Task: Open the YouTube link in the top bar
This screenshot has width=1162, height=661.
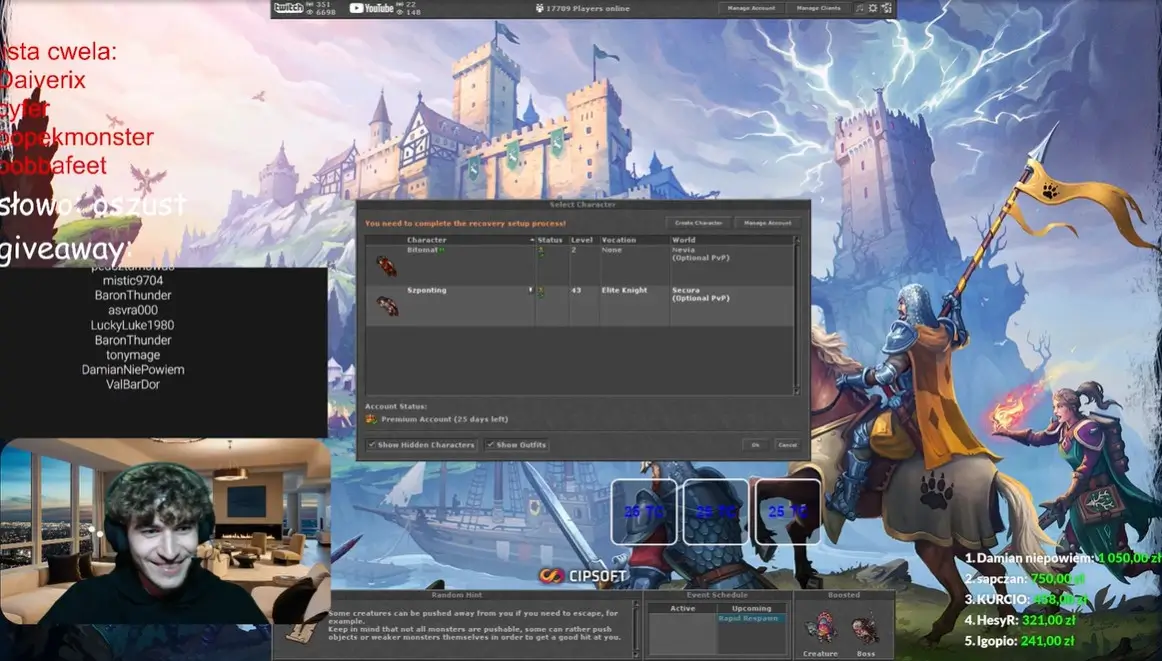Action: pyautogui.click(x=371, y=8)
